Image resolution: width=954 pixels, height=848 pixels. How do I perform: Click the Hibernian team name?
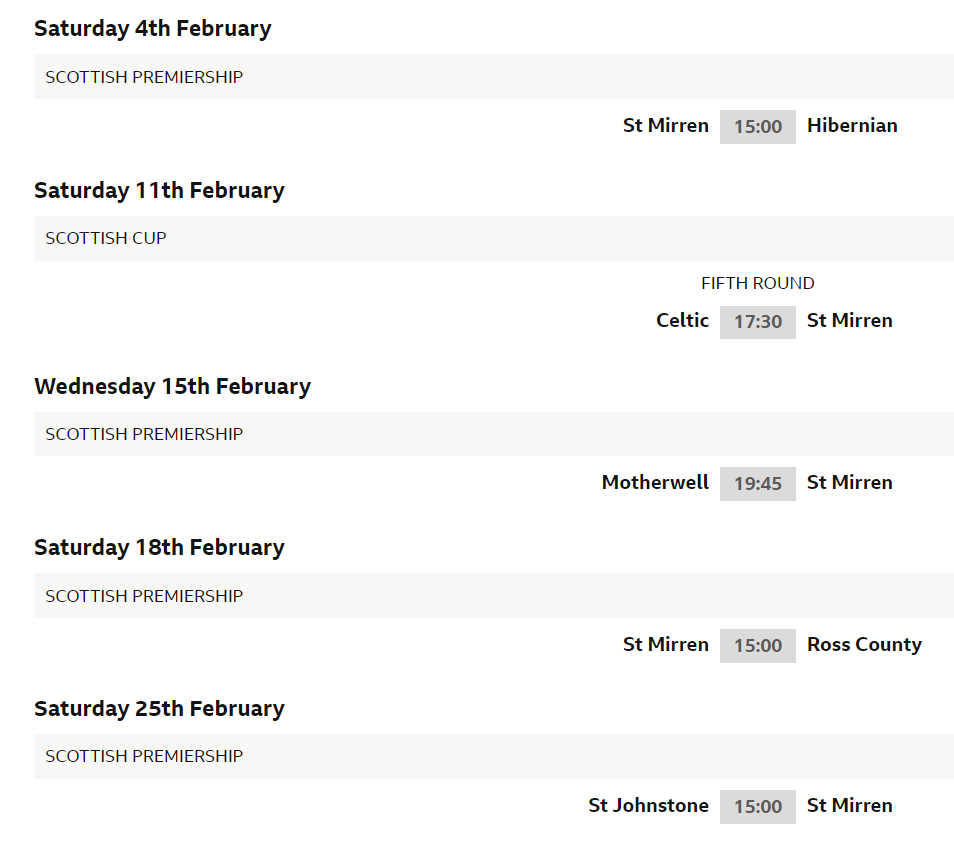(852, 126)
